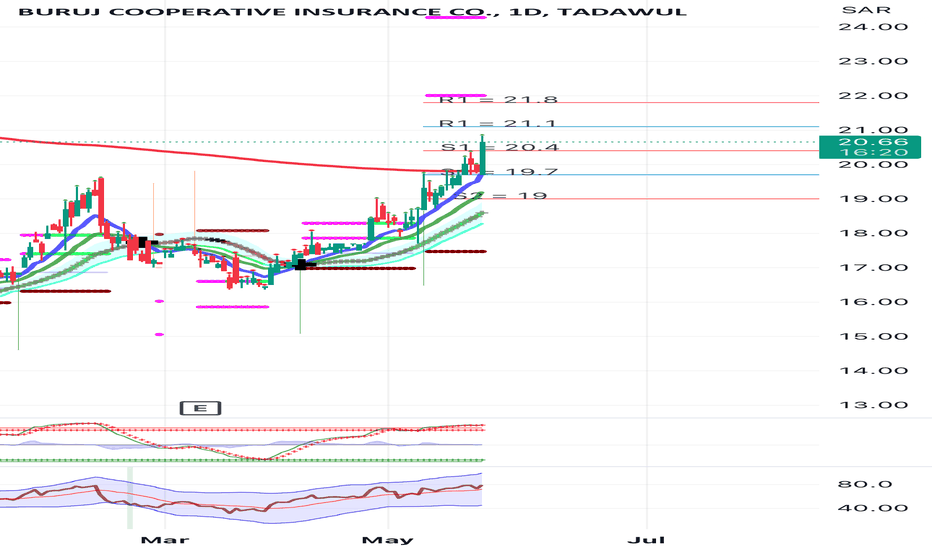The height and width of the screenshot is (550, 932).
Task: Click the 14.00 price axis label
Action: [x=873, y=371]
